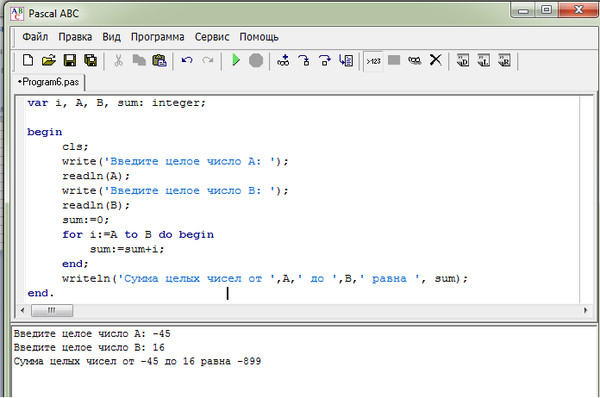Open the Программа menu
This screenshot has width=600, height=398.
[158, 37]
